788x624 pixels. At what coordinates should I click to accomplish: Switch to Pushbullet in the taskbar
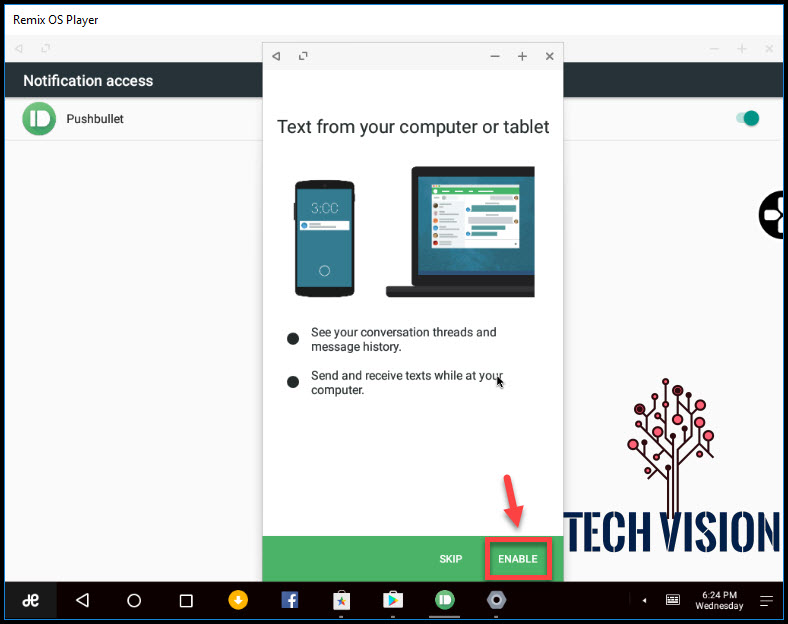445,600
